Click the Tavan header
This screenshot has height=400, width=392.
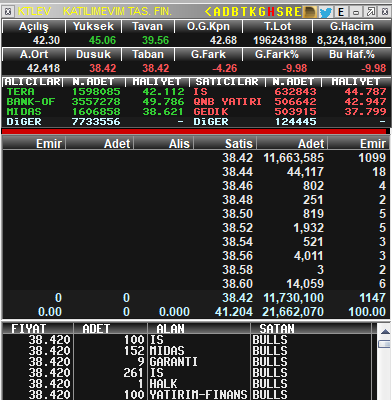click(148, 26)
